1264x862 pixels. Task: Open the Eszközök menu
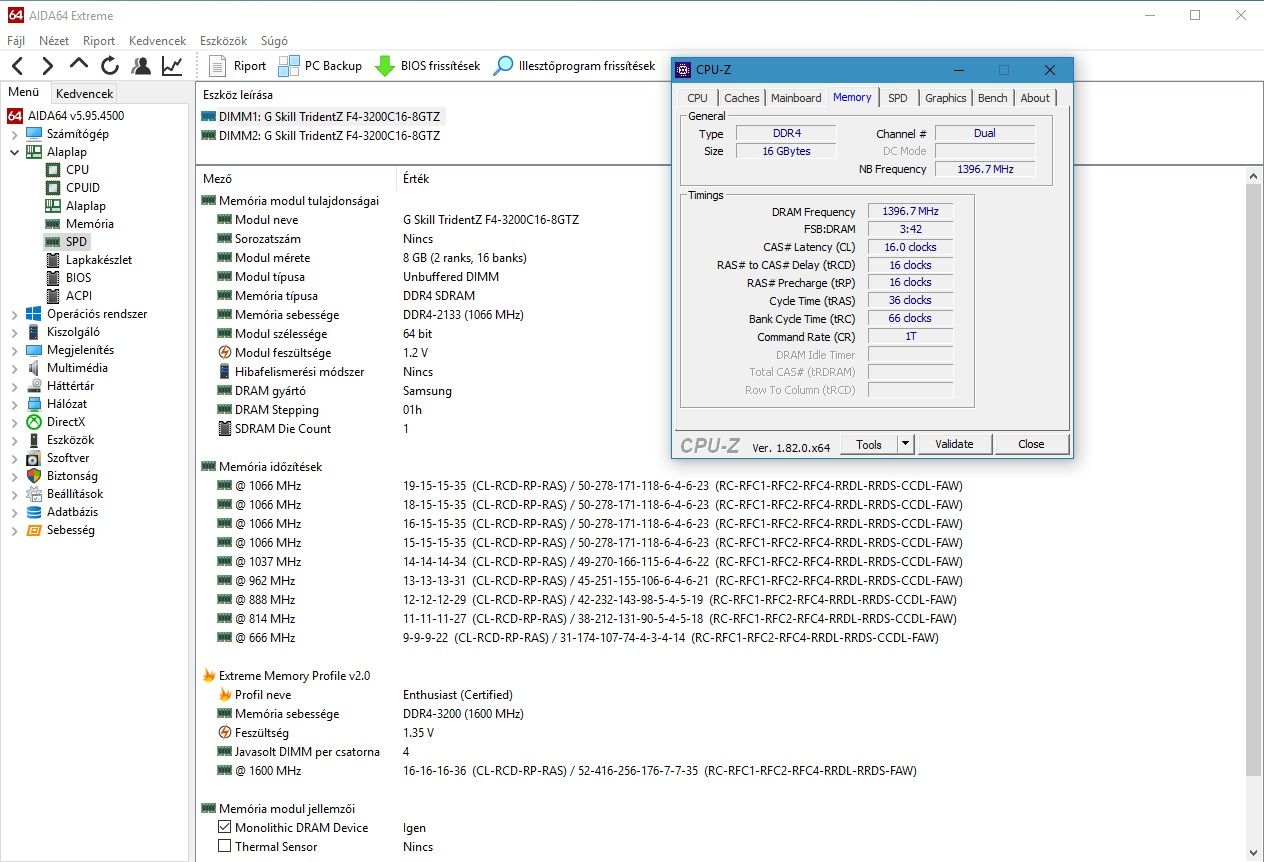(x=223, y=41)
